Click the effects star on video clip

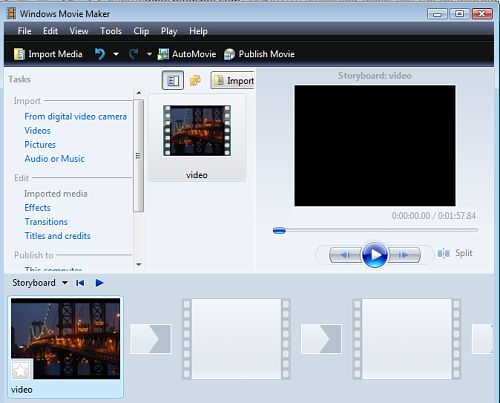[21, 370]
